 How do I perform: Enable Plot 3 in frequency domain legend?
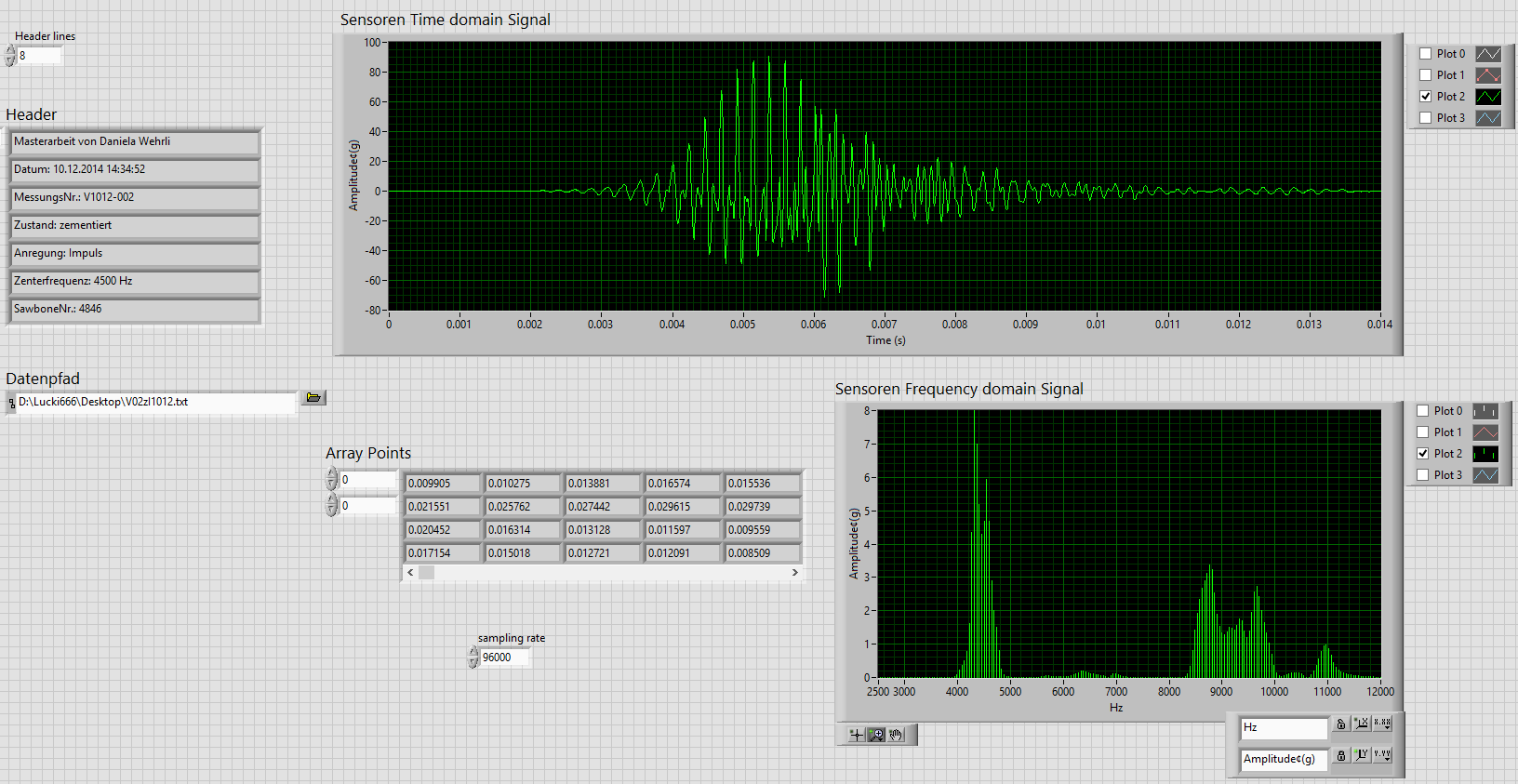1422,475
